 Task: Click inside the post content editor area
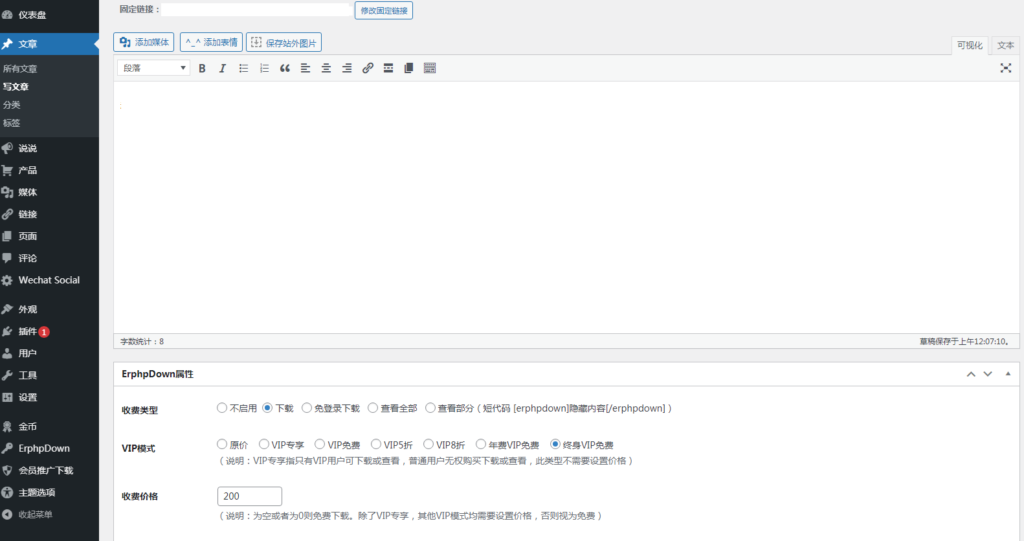pos(566,207)
